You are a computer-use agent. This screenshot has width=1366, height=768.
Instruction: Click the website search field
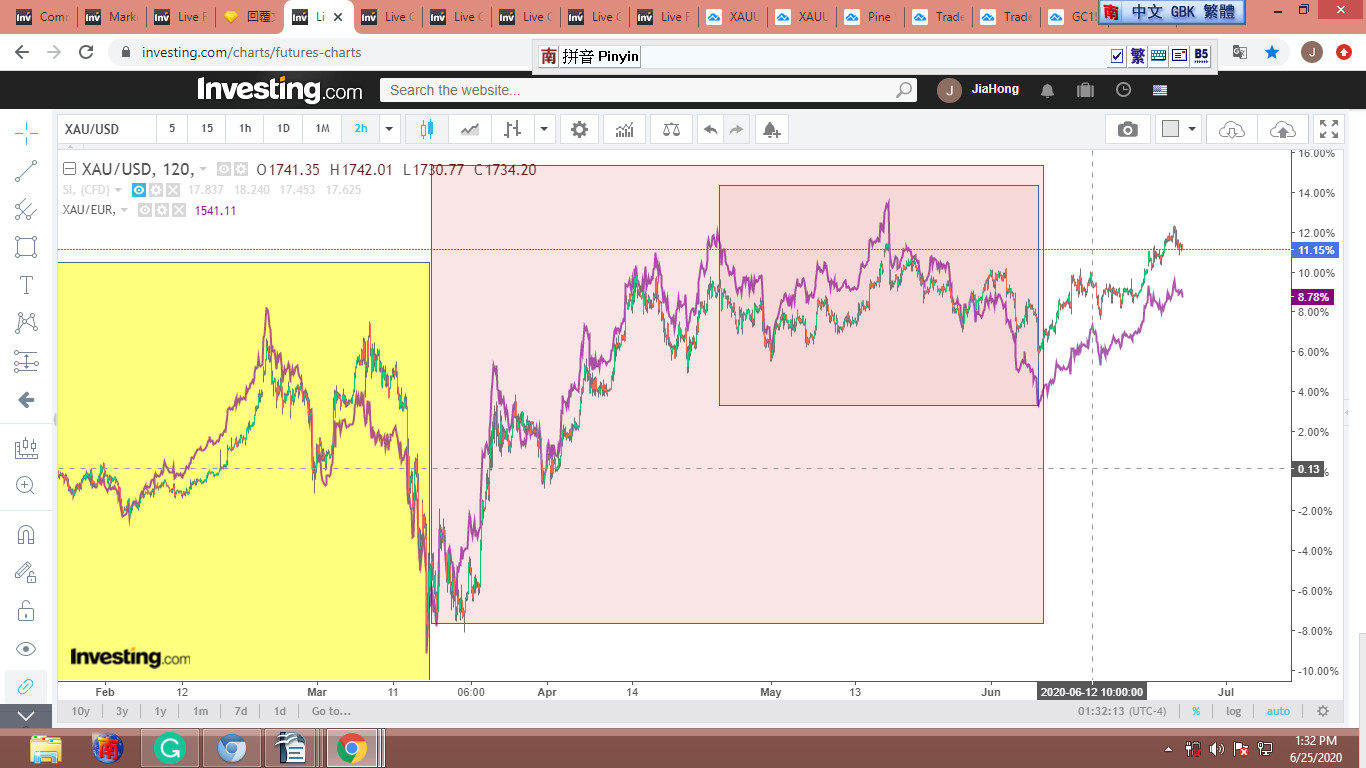point(640,90)
